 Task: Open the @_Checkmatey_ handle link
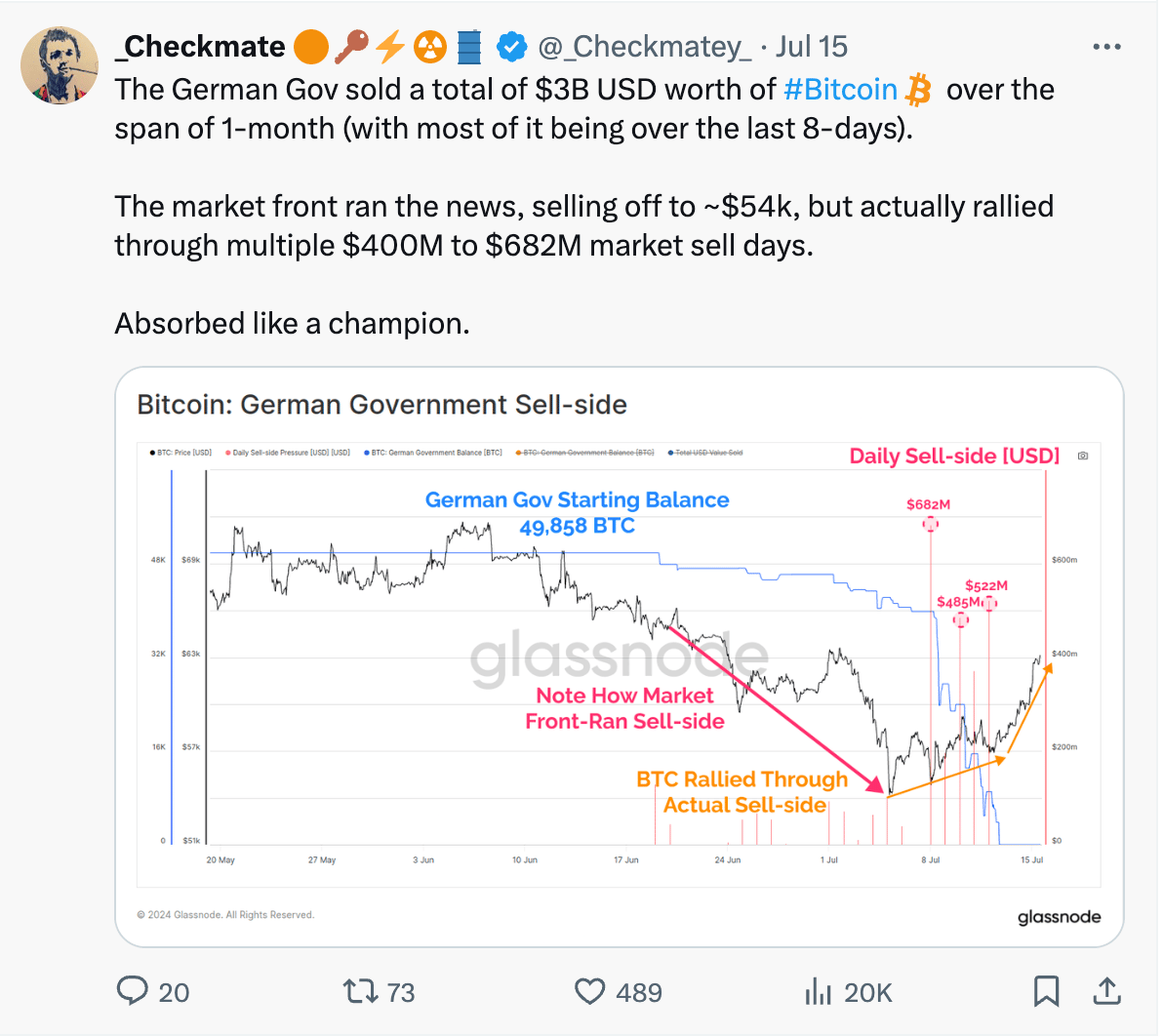[644, 47]
